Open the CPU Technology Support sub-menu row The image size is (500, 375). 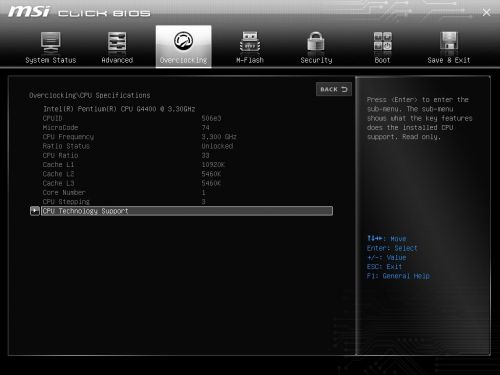click(x=187, y=211)
